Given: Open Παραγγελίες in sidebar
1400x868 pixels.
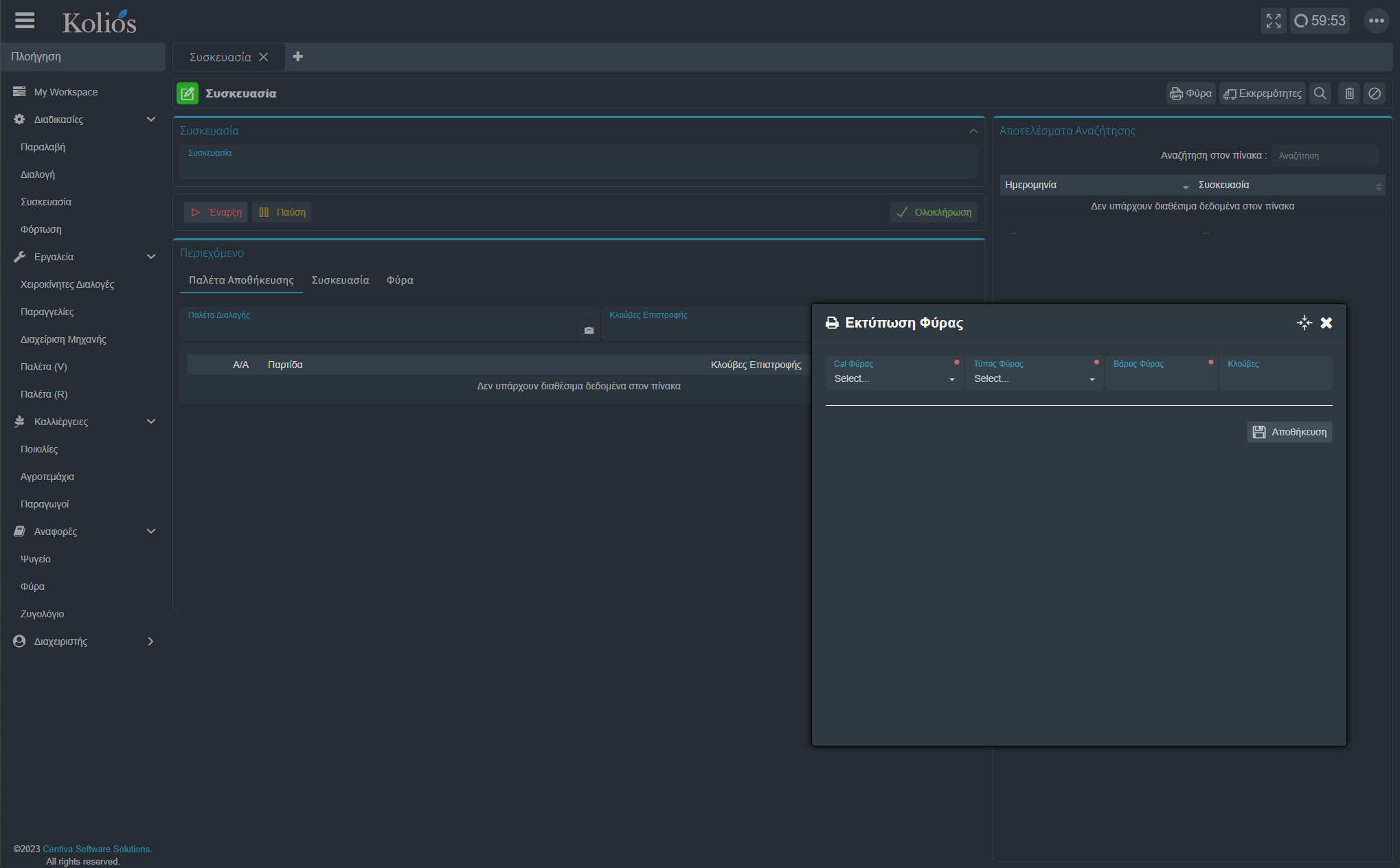Looking at the screenshot, I should click(47, 312).
